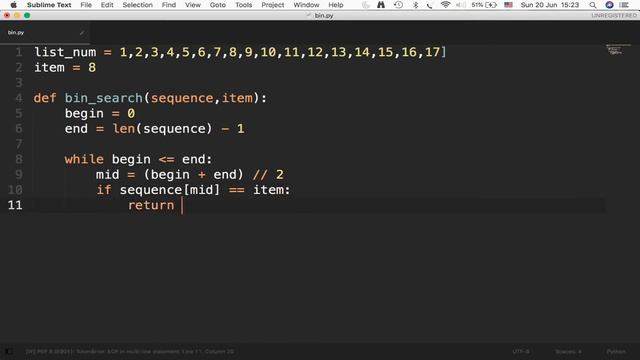Open the volume control icon
Screen dimensions: 640x360
460,5
